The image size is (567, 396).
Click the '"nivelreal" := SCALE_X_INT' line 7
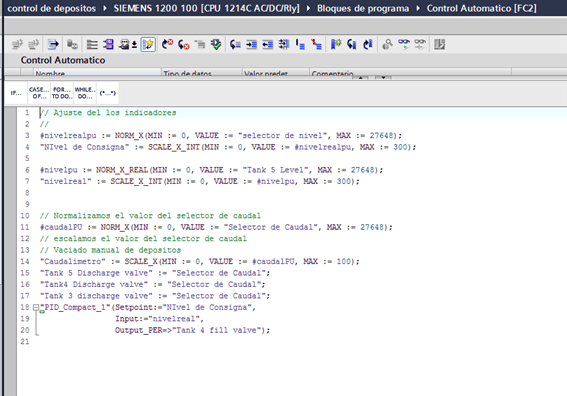coord(200,182)
